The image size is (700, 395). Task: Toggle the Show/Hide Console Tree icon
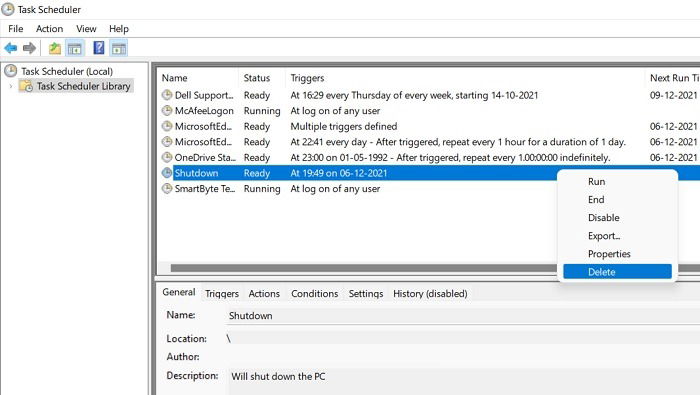(75, 48)
